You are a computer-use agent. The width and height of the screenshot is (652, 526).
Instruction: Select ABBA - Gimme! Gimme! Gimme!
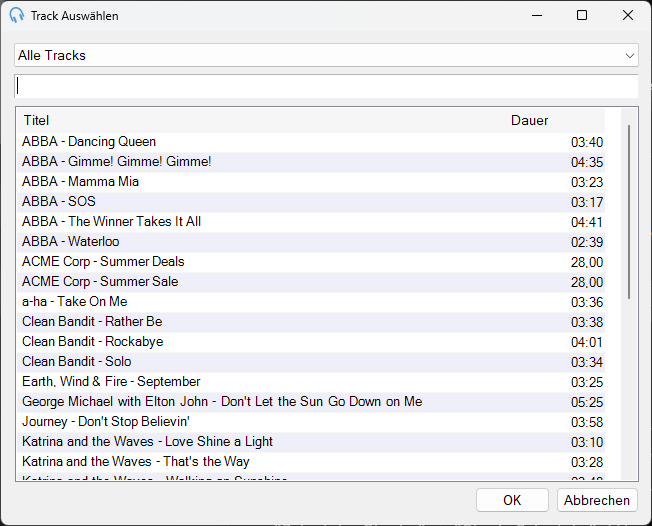(311, 162)
